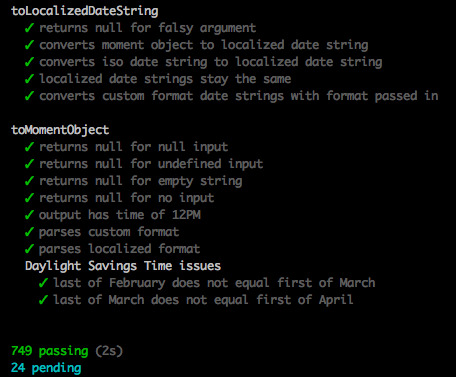Click checkmark beside 'localized date strings stay the same'
This screenshot has height=377, width=456.
coord(29,79)
